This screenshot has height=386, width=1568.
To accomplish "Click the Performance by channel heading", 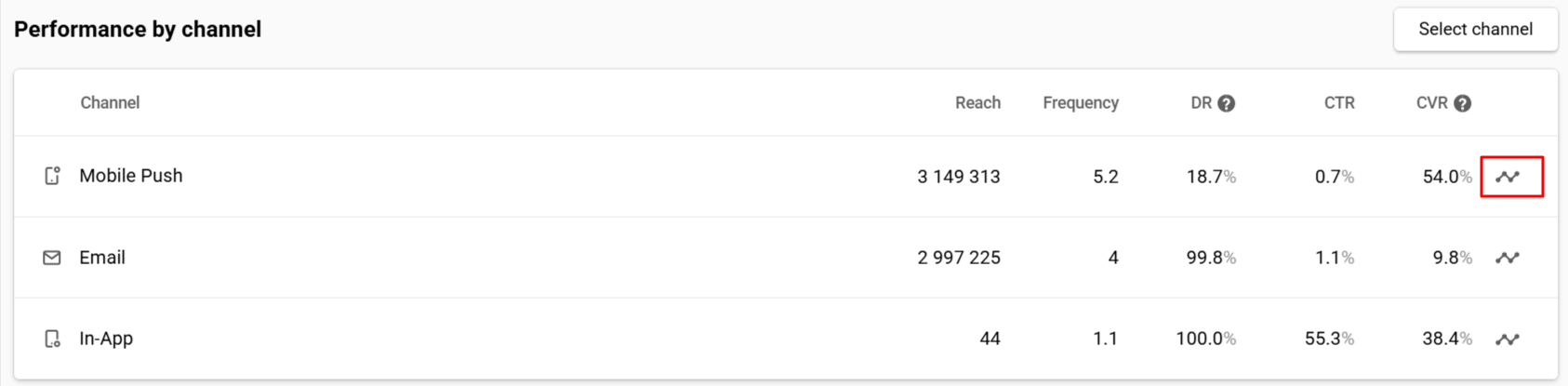I will coord(138,30).
